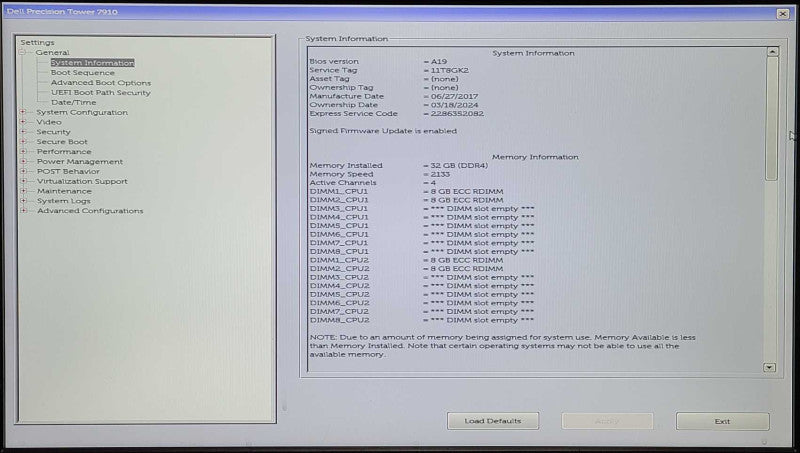Click the Bios version value A19
This screenshot has width=800, height=453.
click(439, 61)
